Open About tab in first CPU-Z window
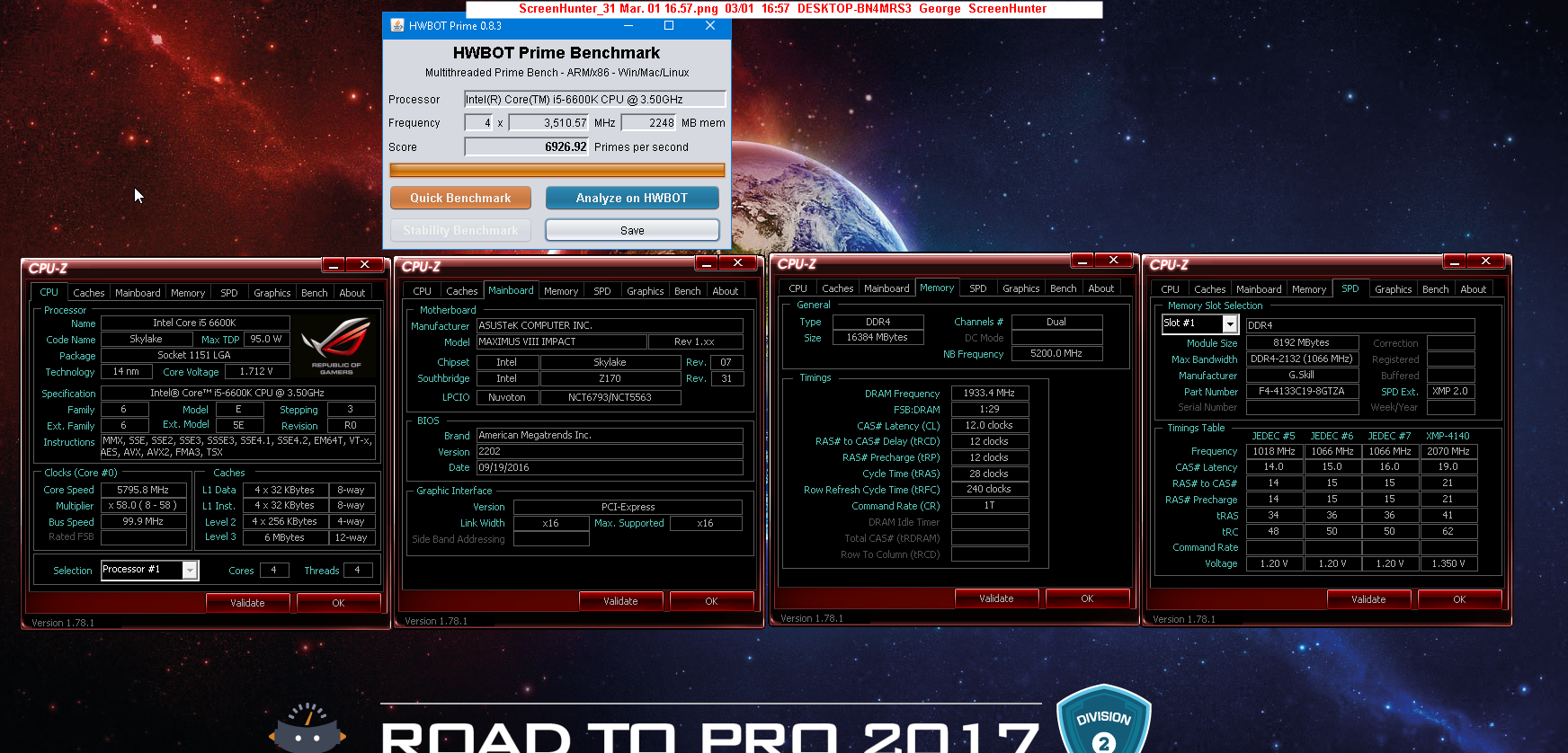Viewport: 1568px width, 753px height. pos(352,293)
